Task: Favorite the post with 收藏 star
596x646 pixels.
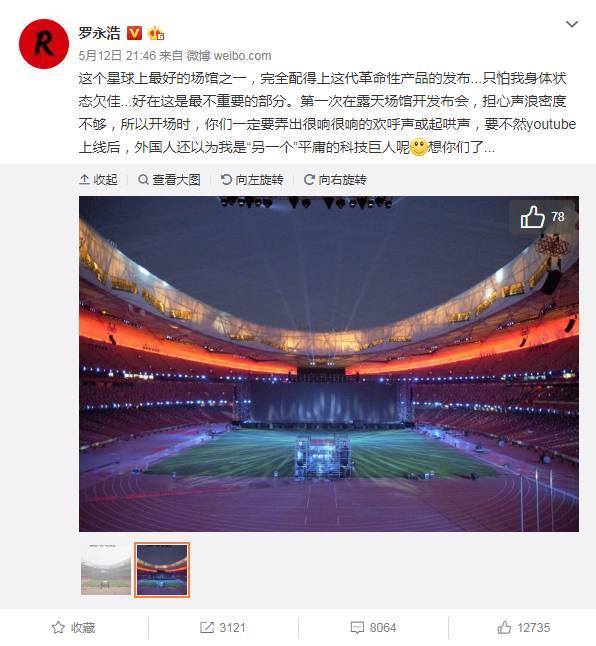Action: pos(74,627)
